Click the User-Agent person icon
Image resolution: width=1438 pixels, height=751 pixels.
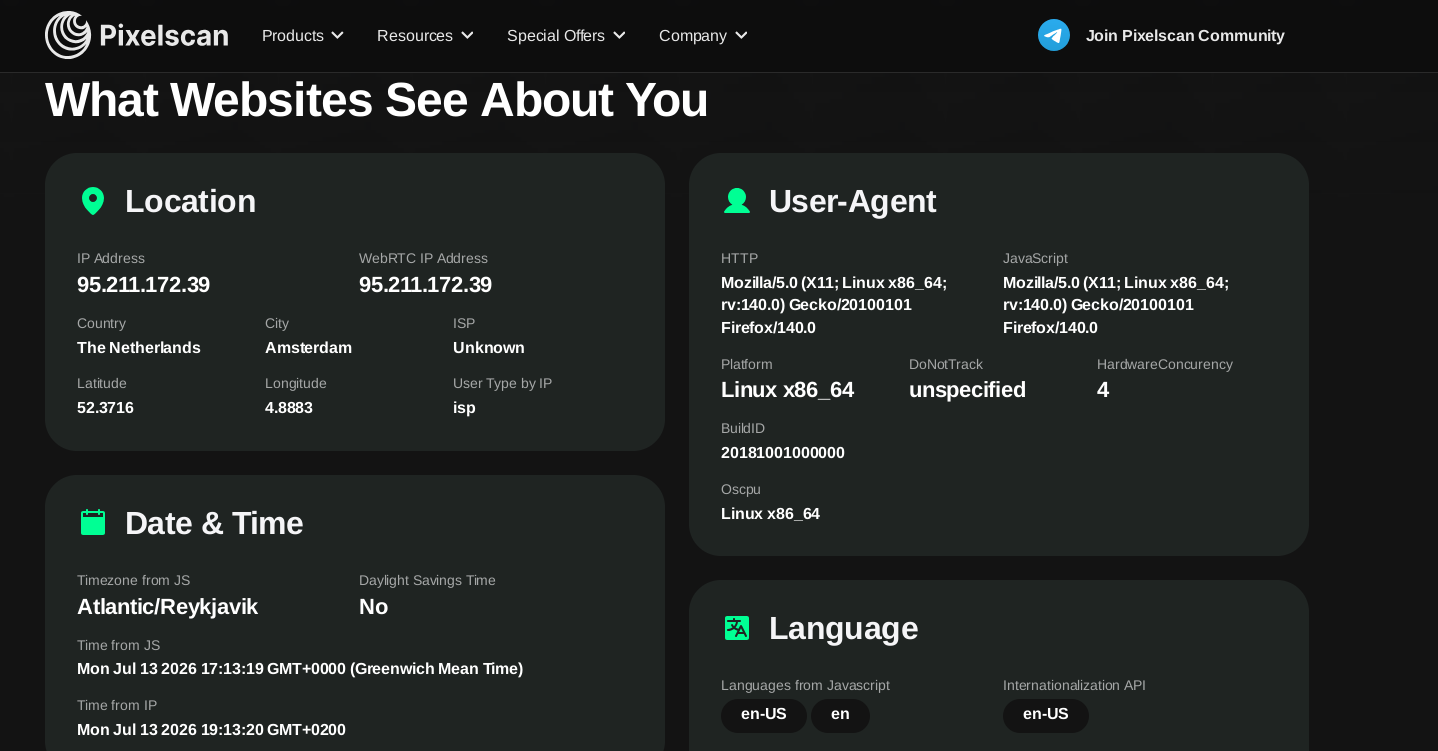coord(737,201)
